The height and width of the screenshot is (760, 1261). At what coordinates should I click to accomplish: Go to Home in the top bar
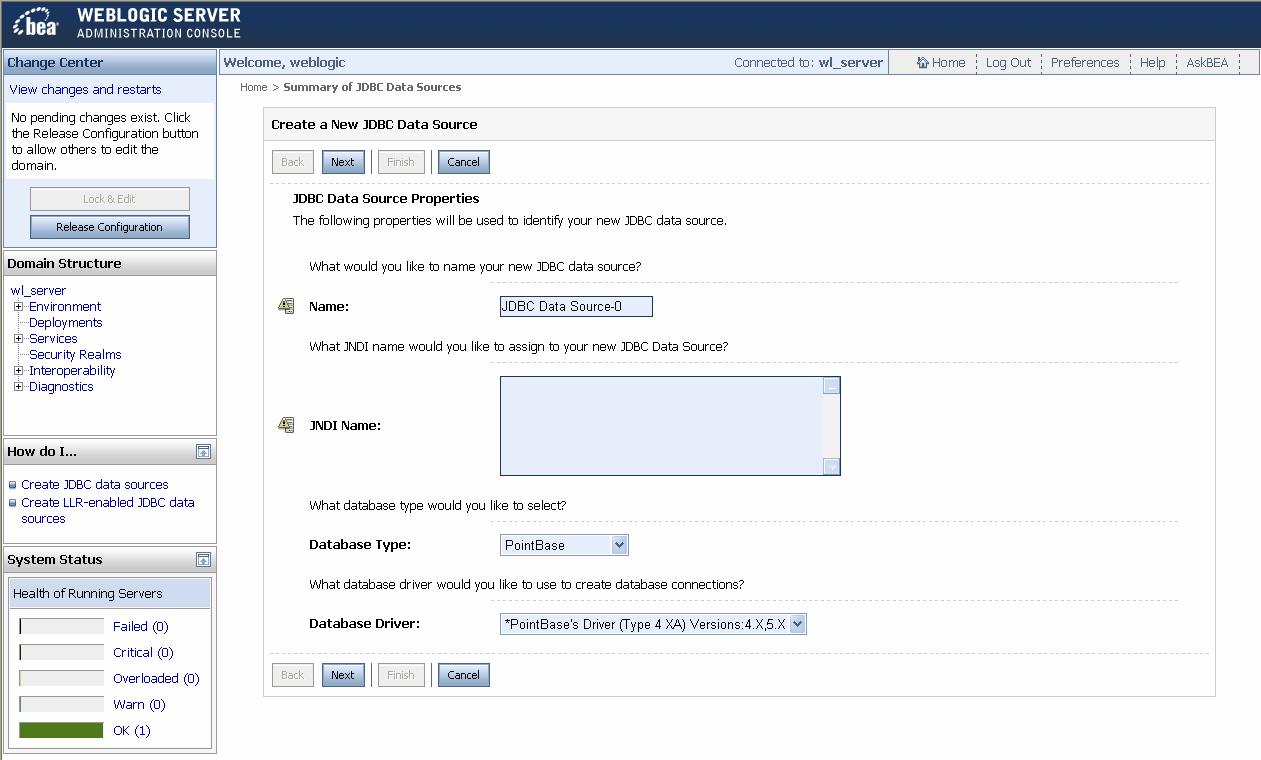click(948, 62)
